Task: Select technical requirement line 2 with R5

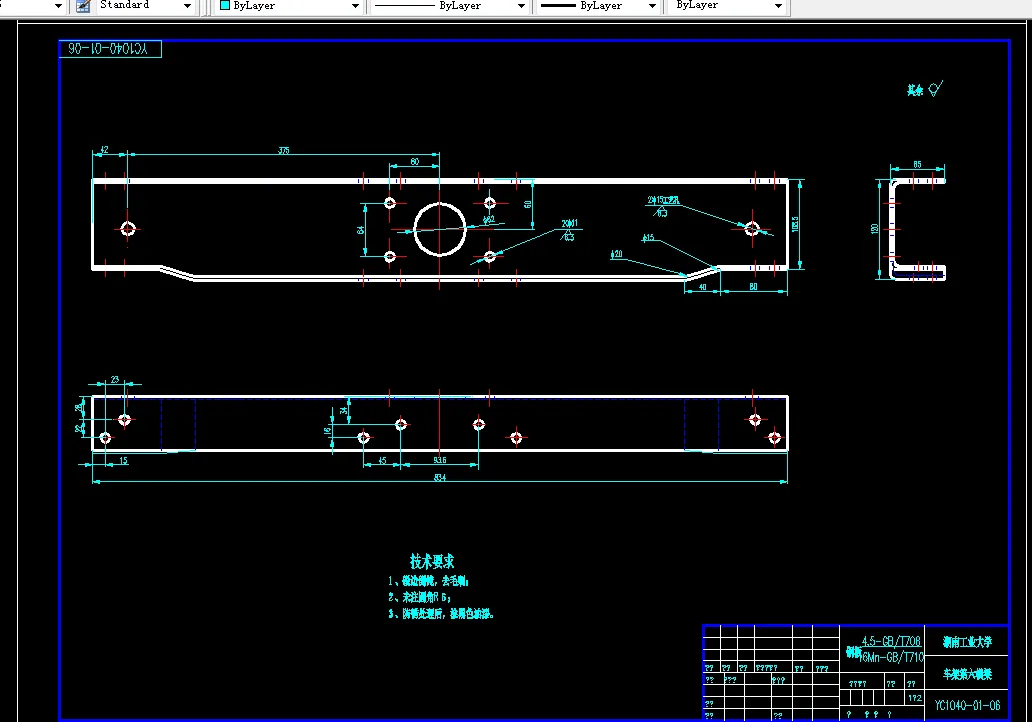Action: (x=419, y=597)
